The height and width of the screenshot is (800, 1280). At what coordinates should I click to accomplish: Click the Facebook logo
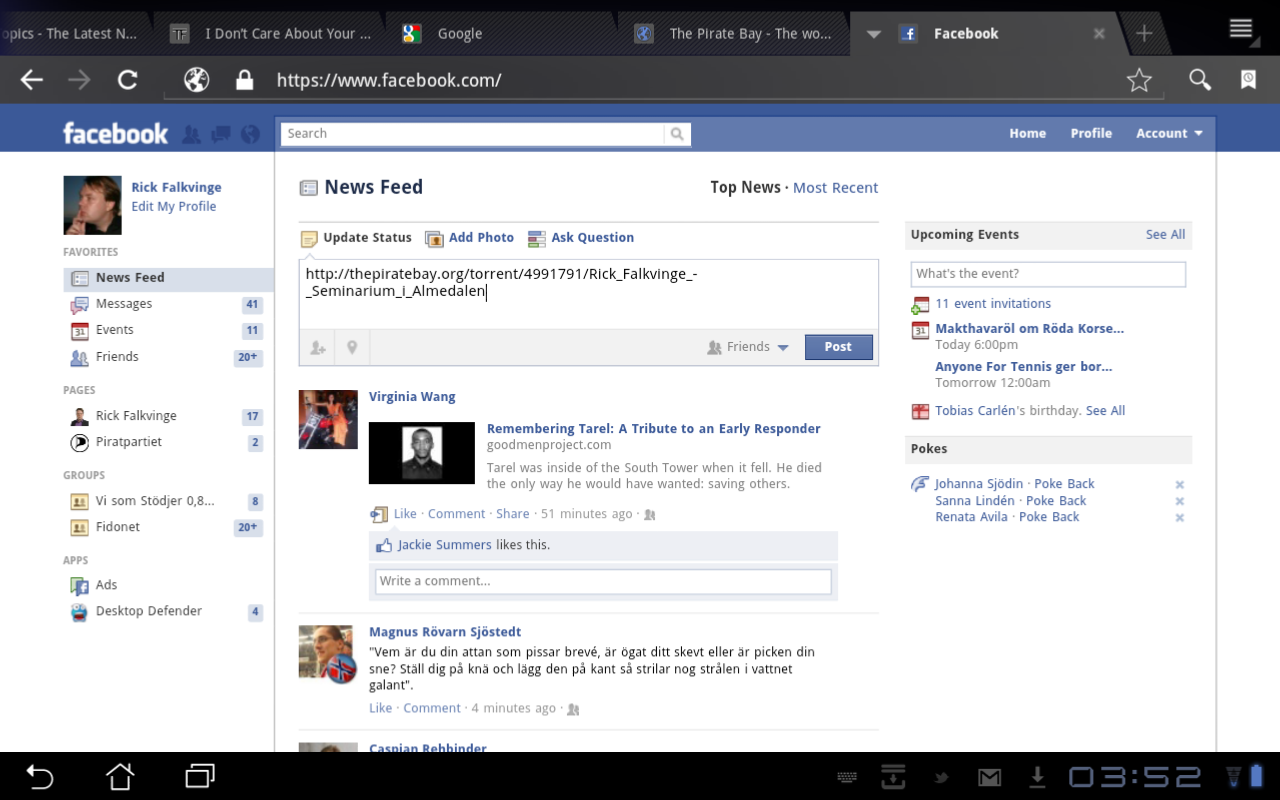116,133
